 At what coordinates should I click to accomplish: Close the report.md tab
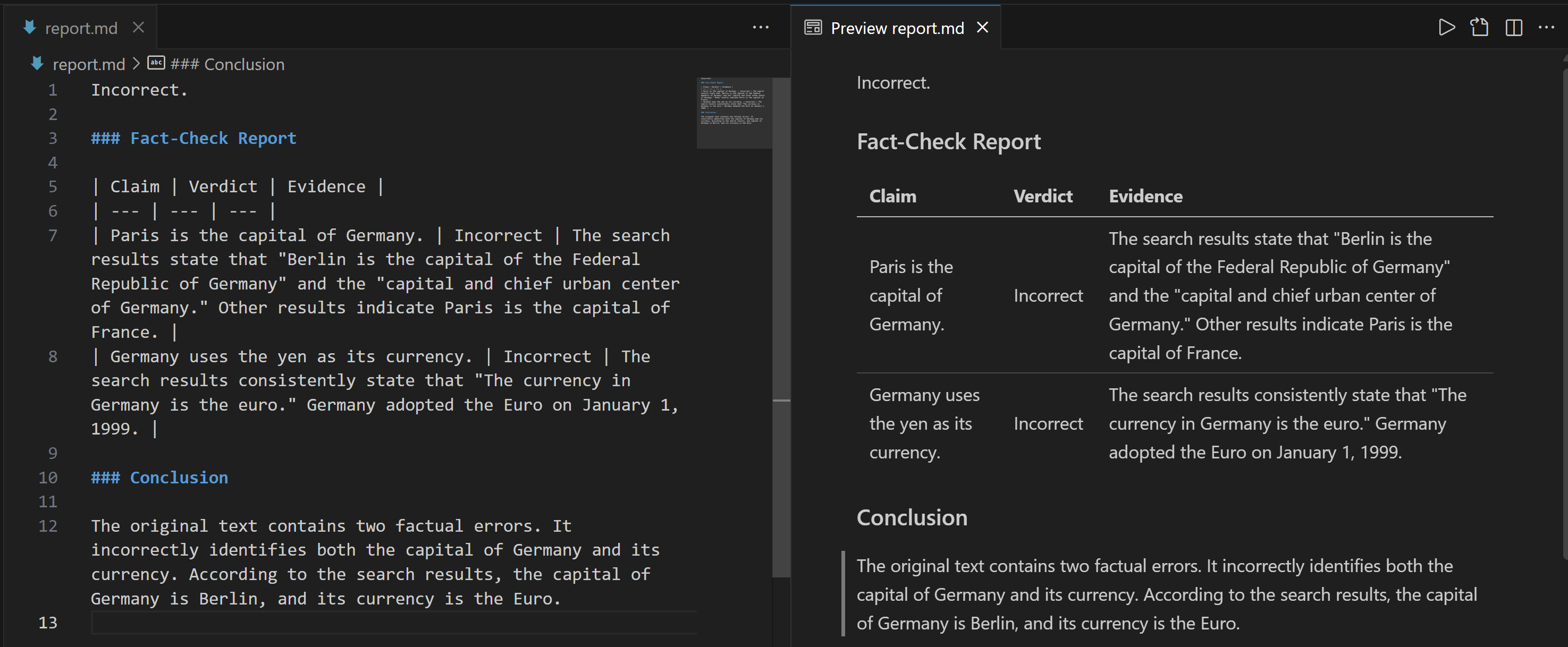[x=139, y=28]
